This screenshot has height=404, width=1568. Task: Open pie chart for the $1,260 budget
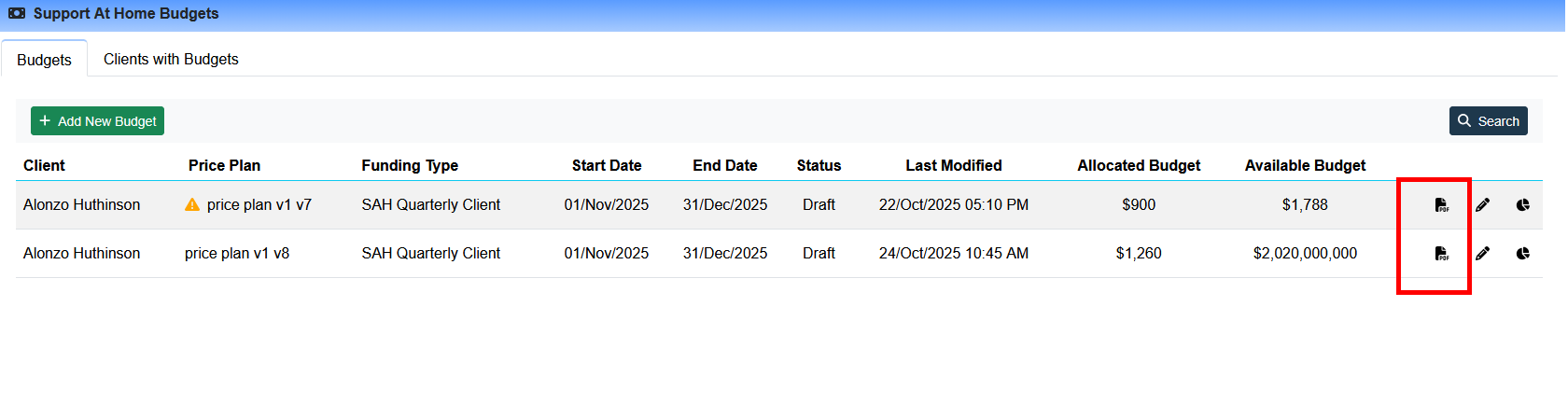[x=1522, y=254]
